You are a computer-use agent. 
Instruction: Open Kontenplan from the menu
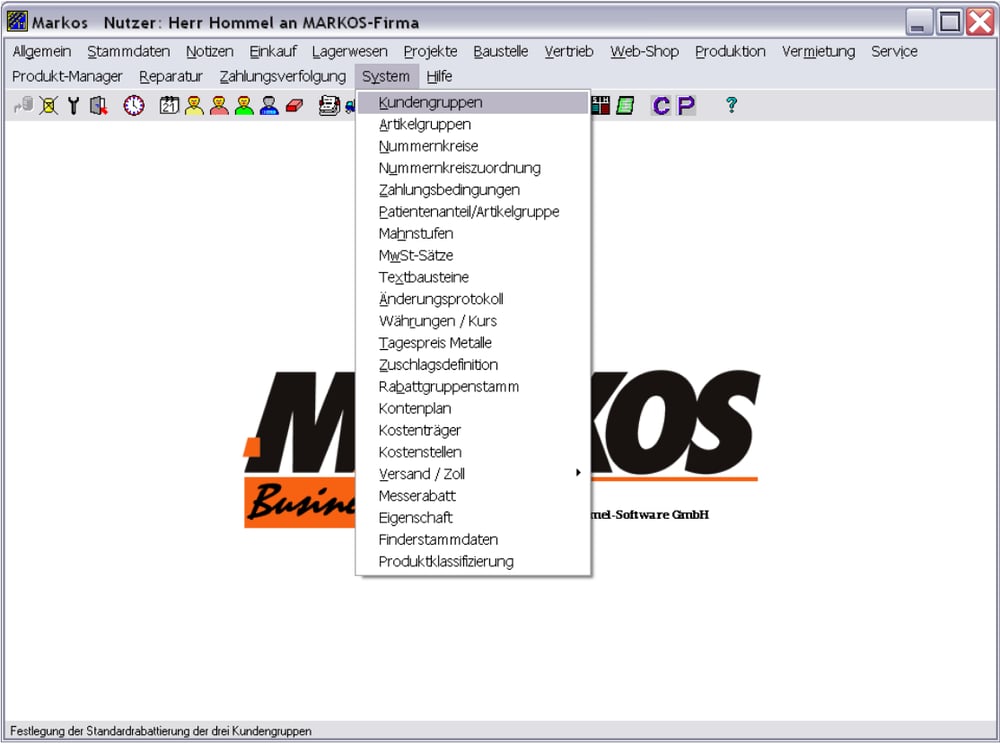click(x=473, y=408)
